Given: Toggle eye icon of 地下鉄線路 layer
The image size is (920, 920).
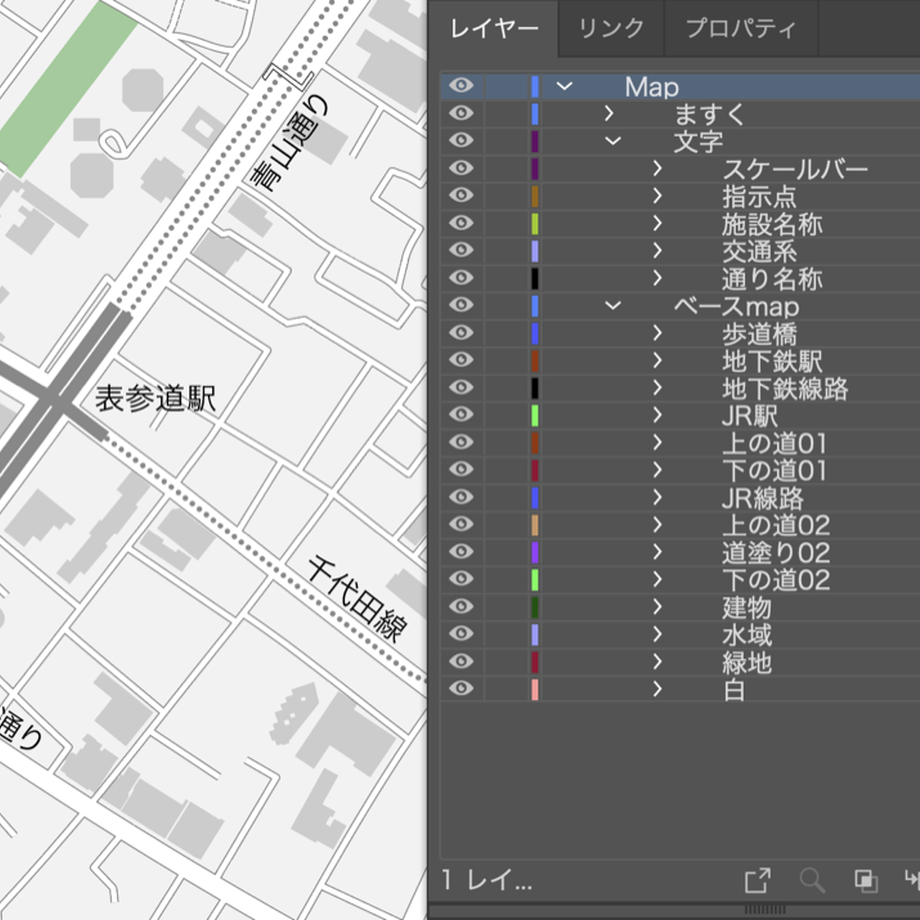Looking at the screenshot, I should coord(461,387).
